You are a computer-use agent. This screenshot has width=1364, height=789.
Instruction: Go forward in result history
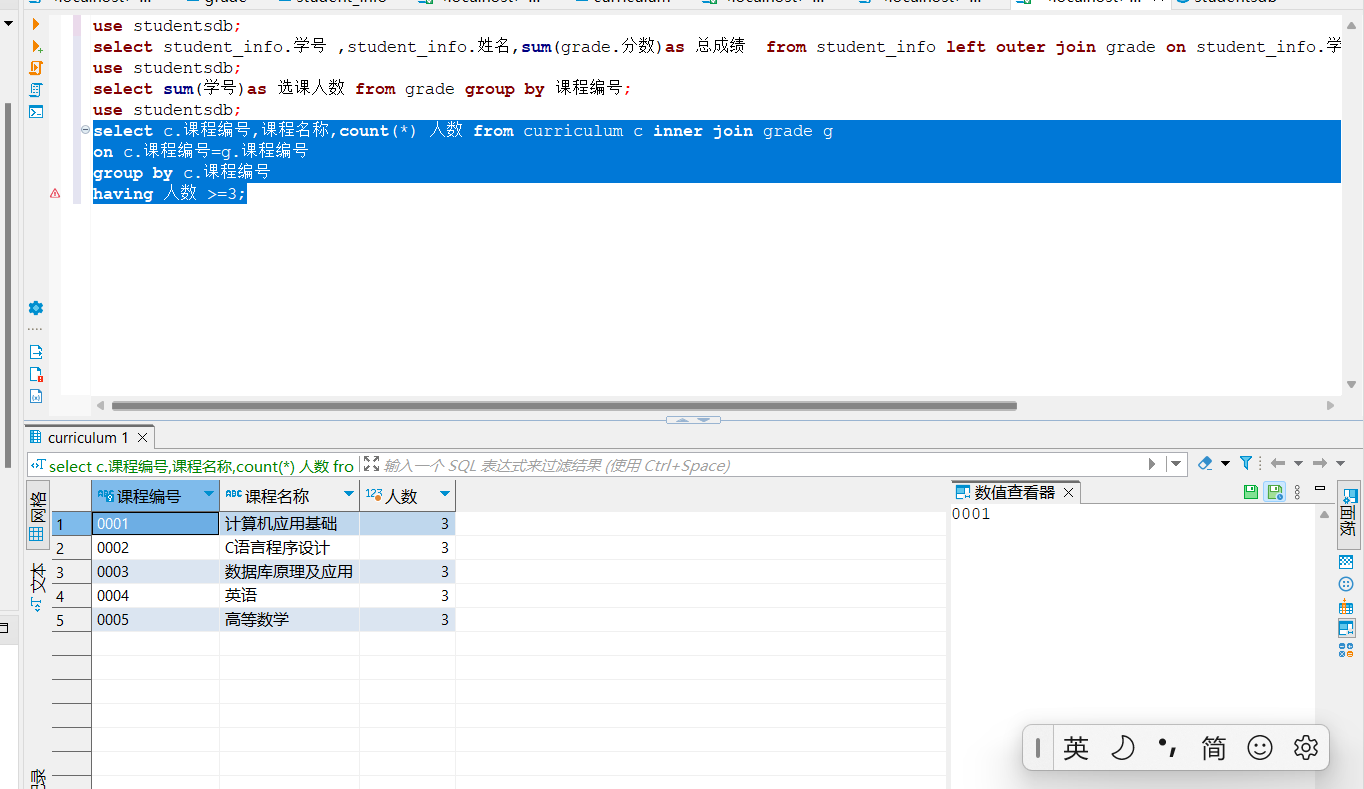tap(1319, 464)
